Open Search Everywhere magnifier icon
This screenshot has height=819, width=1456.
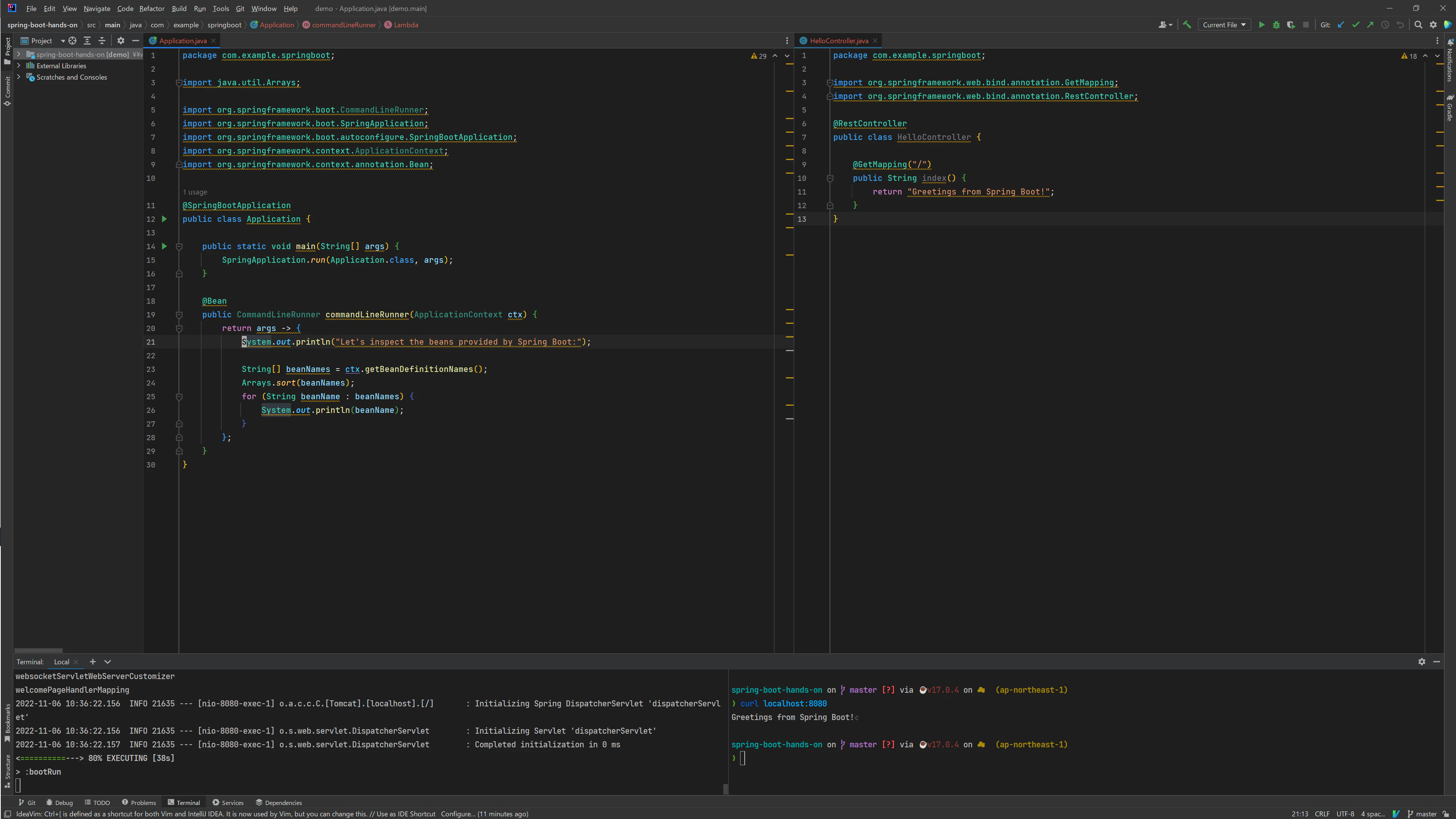click(1418, 24)
